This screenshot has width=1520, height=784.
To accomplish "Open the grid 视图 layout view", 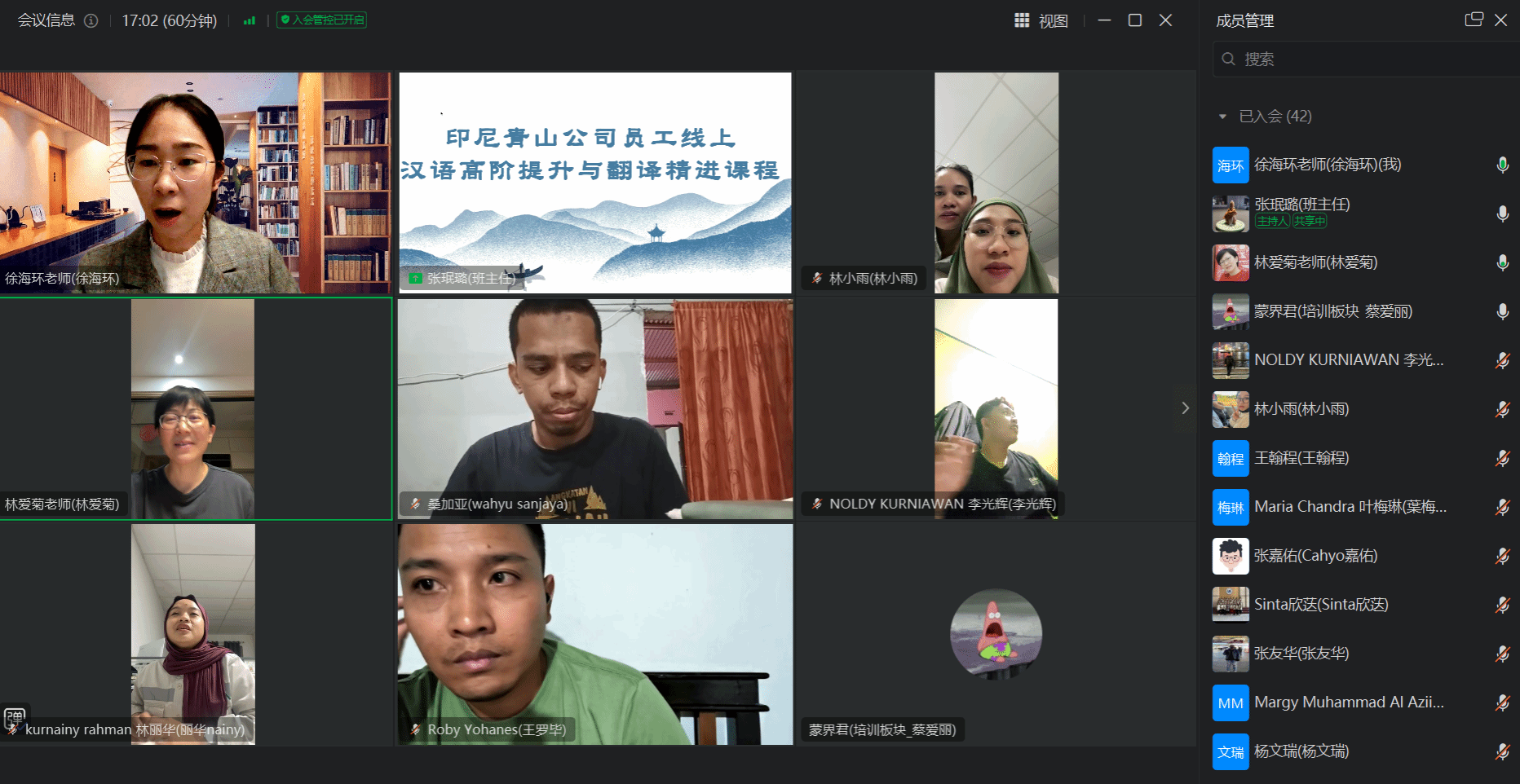I will click(1041, 20).
